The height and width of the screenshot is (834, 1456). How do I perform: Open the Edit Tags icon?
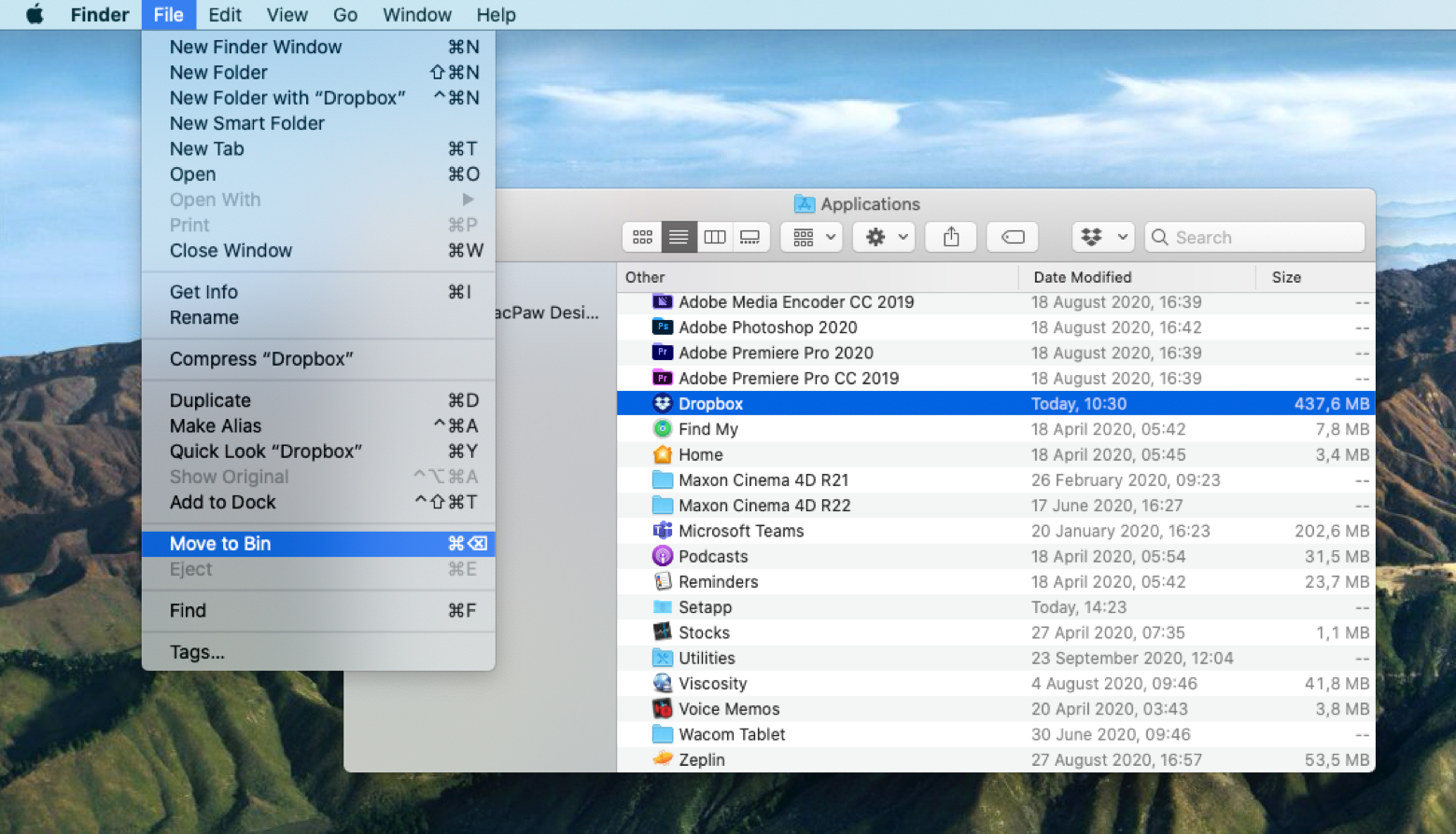(x=1012, y=237)
